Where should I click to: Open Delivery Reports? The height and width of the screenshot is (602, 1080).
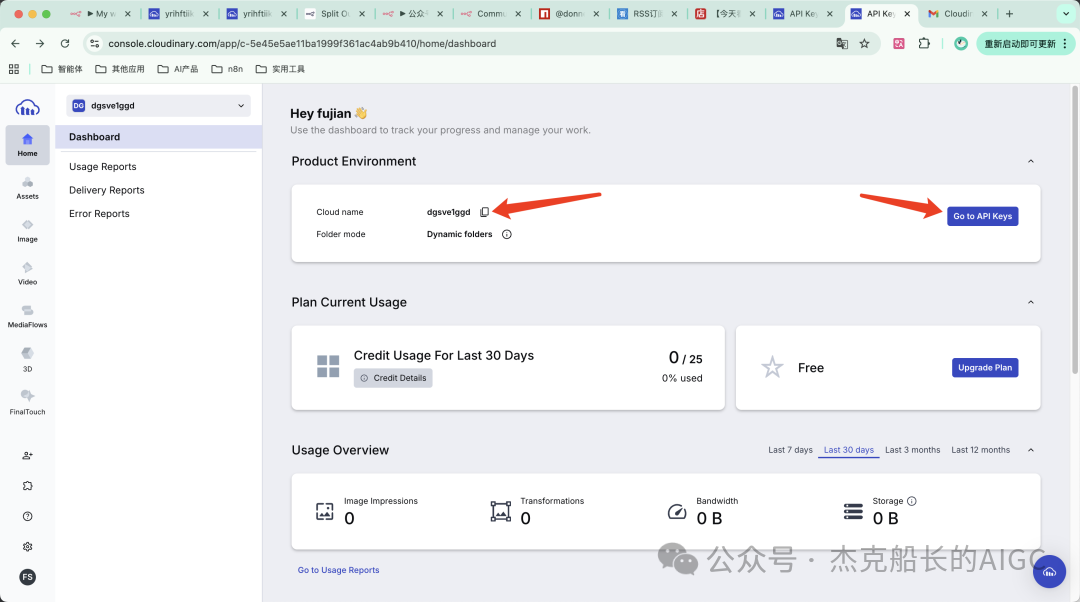107,190
